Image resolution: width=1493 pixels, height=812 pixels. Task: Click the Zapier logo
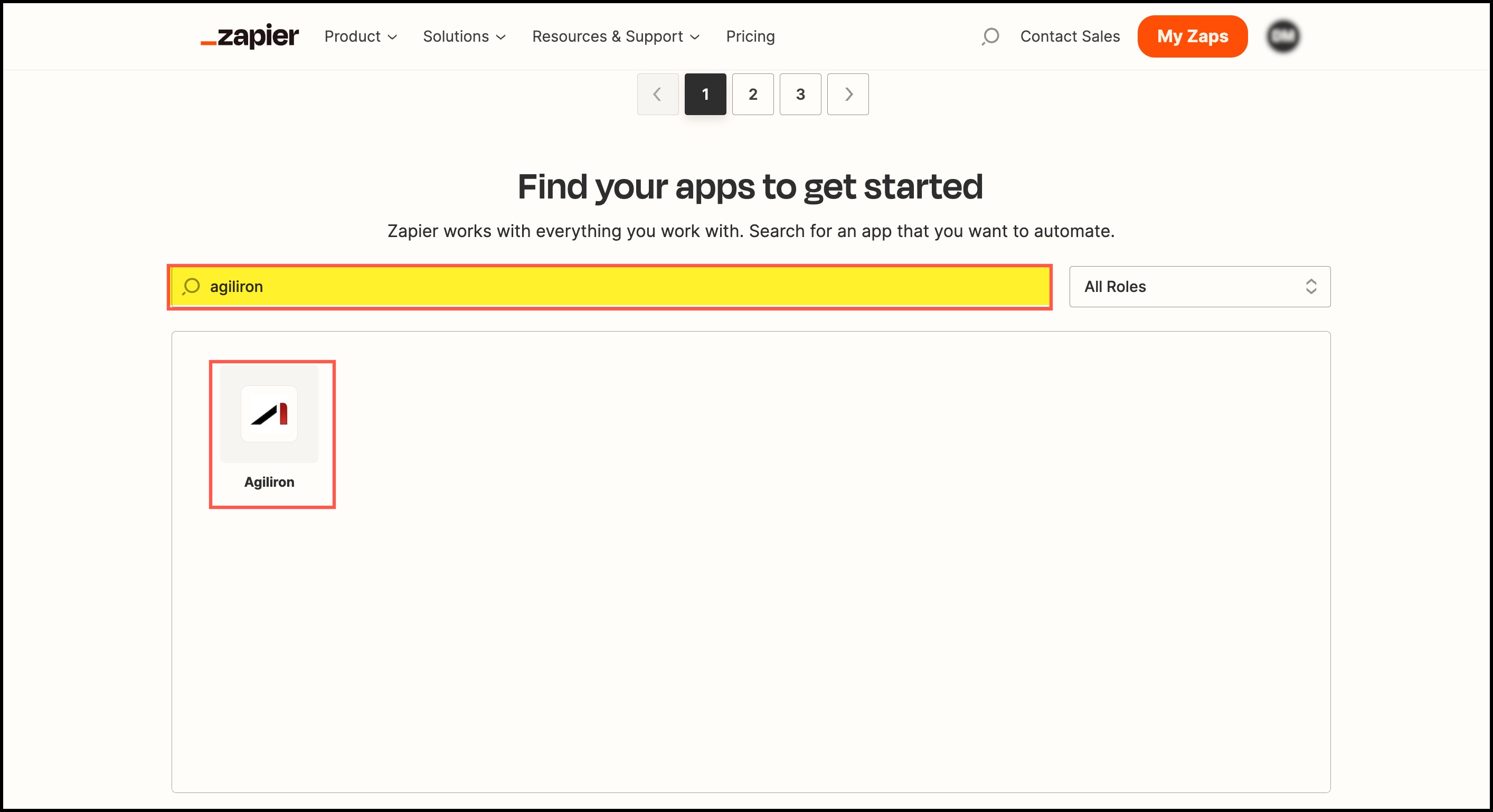(x=250, y=36)
